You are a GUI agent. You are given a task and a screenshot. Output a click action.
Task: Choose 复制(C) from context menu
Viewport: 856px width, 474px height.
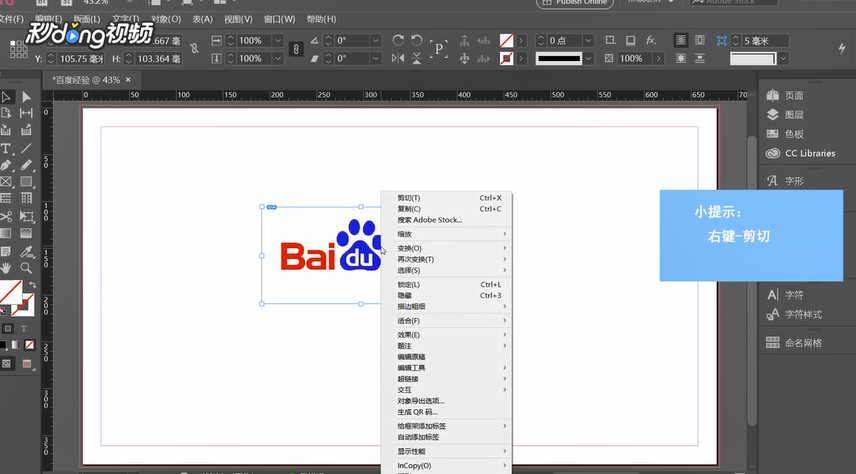[x=446, y=209]
